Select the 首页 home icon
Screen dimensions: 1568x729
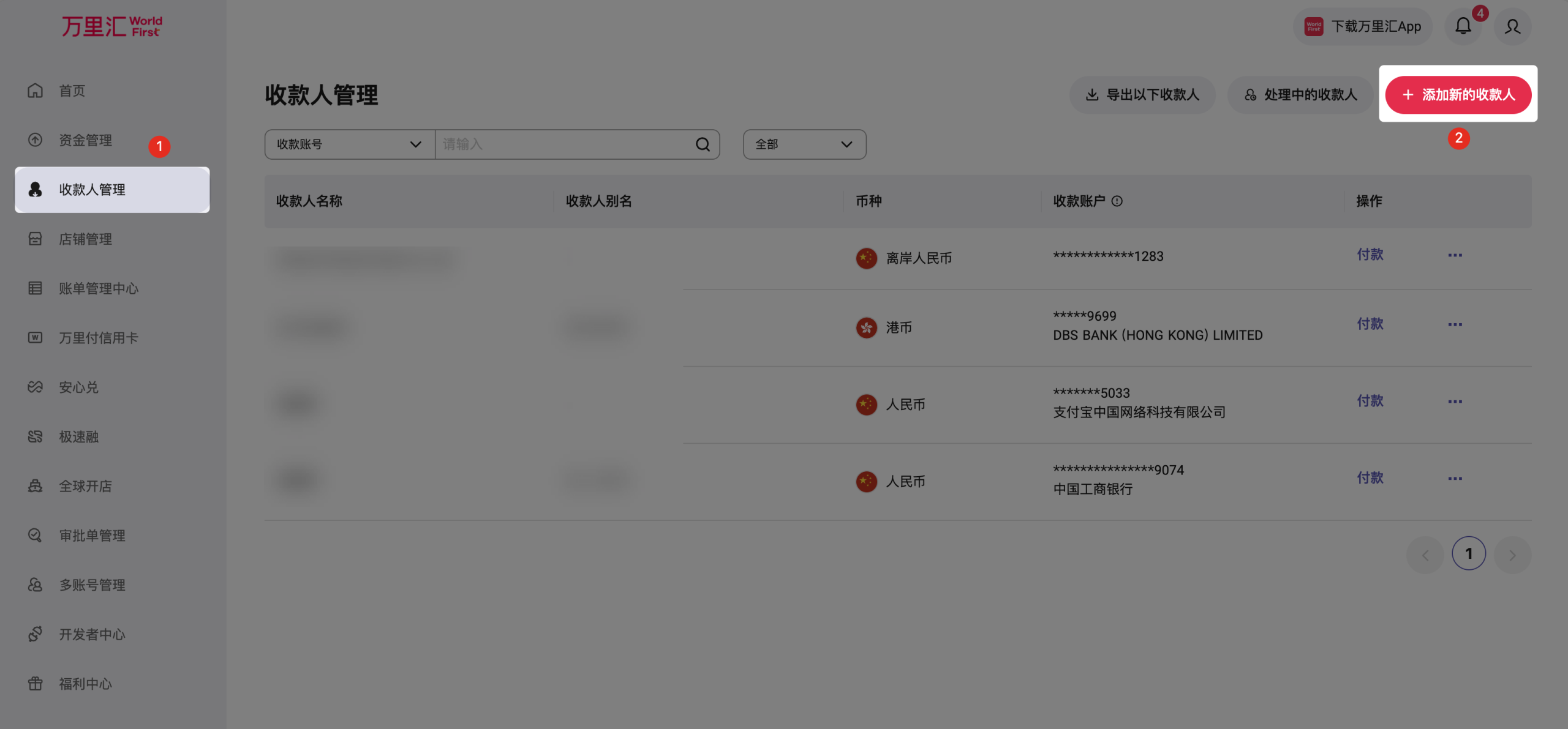point(35,91)
